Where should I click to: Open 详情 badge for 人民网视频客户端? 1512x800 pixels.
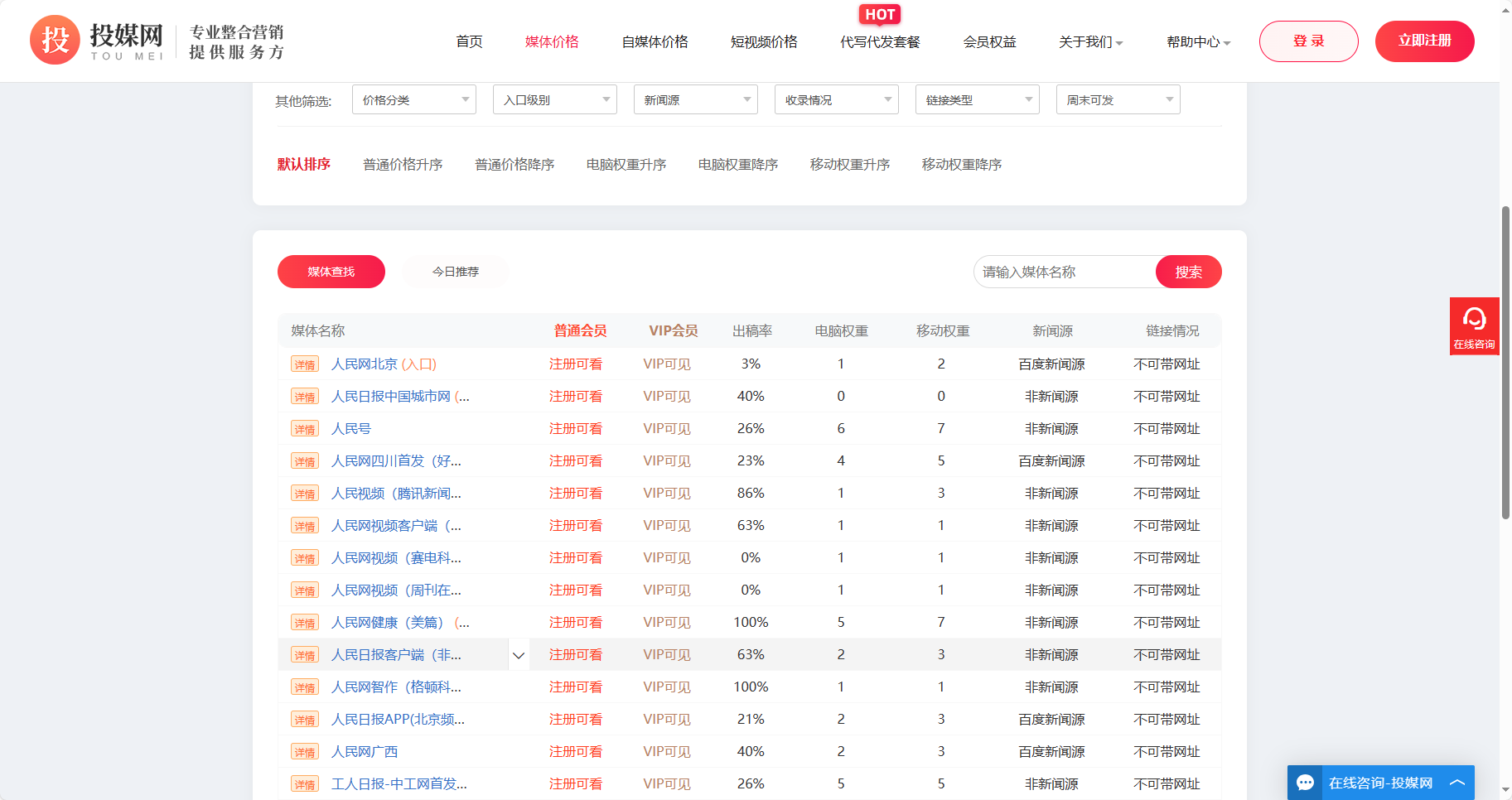pos(305,526)
